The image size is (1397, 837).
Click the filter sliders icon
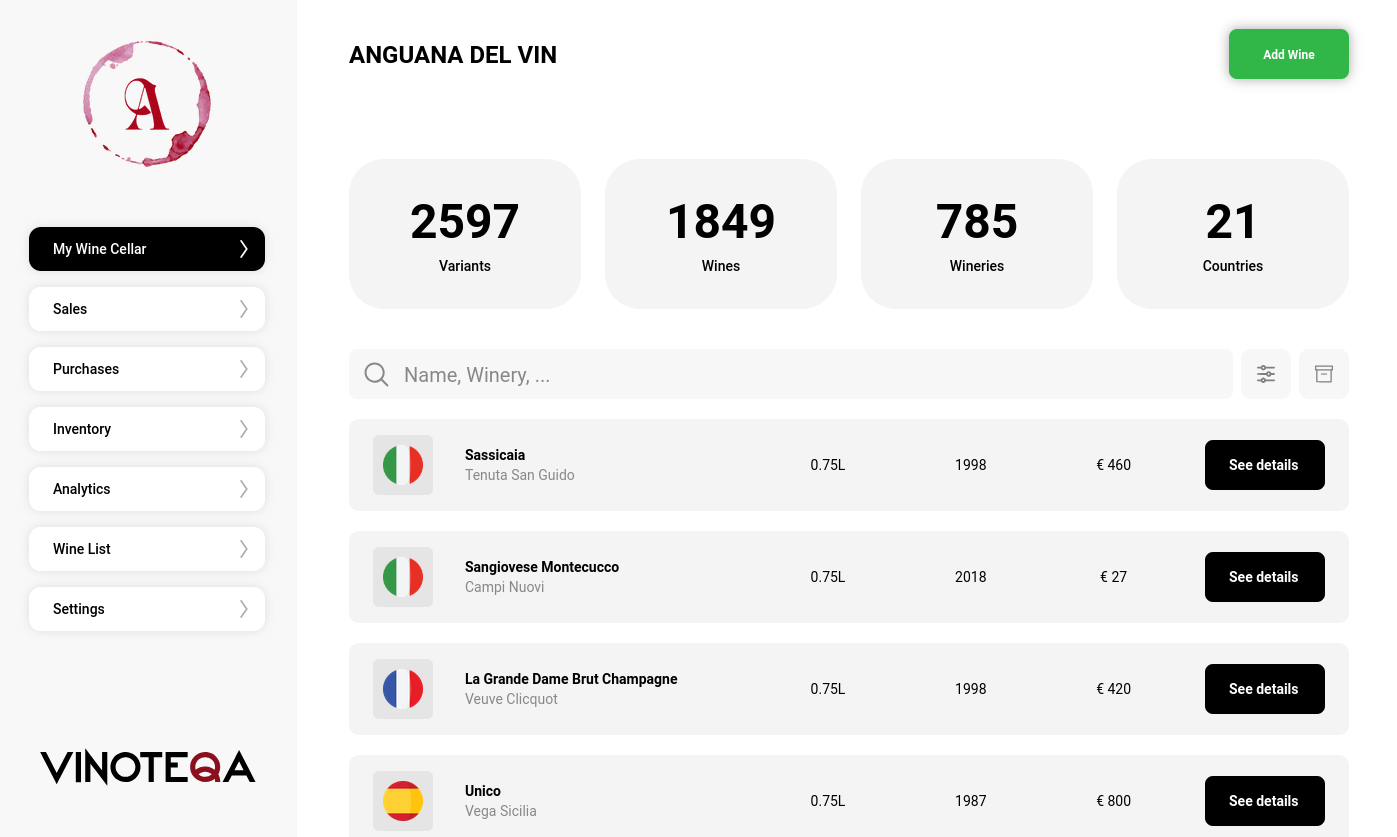pos(1266,374)
